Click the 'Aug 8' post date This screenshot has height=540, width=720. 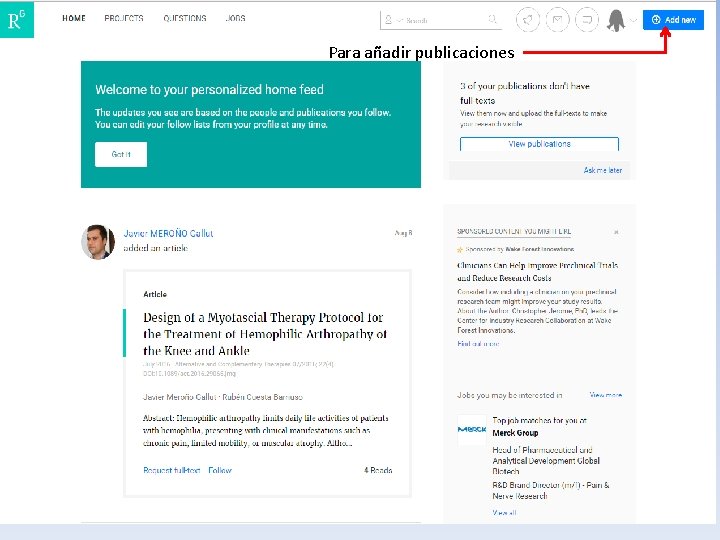[403, 233]
